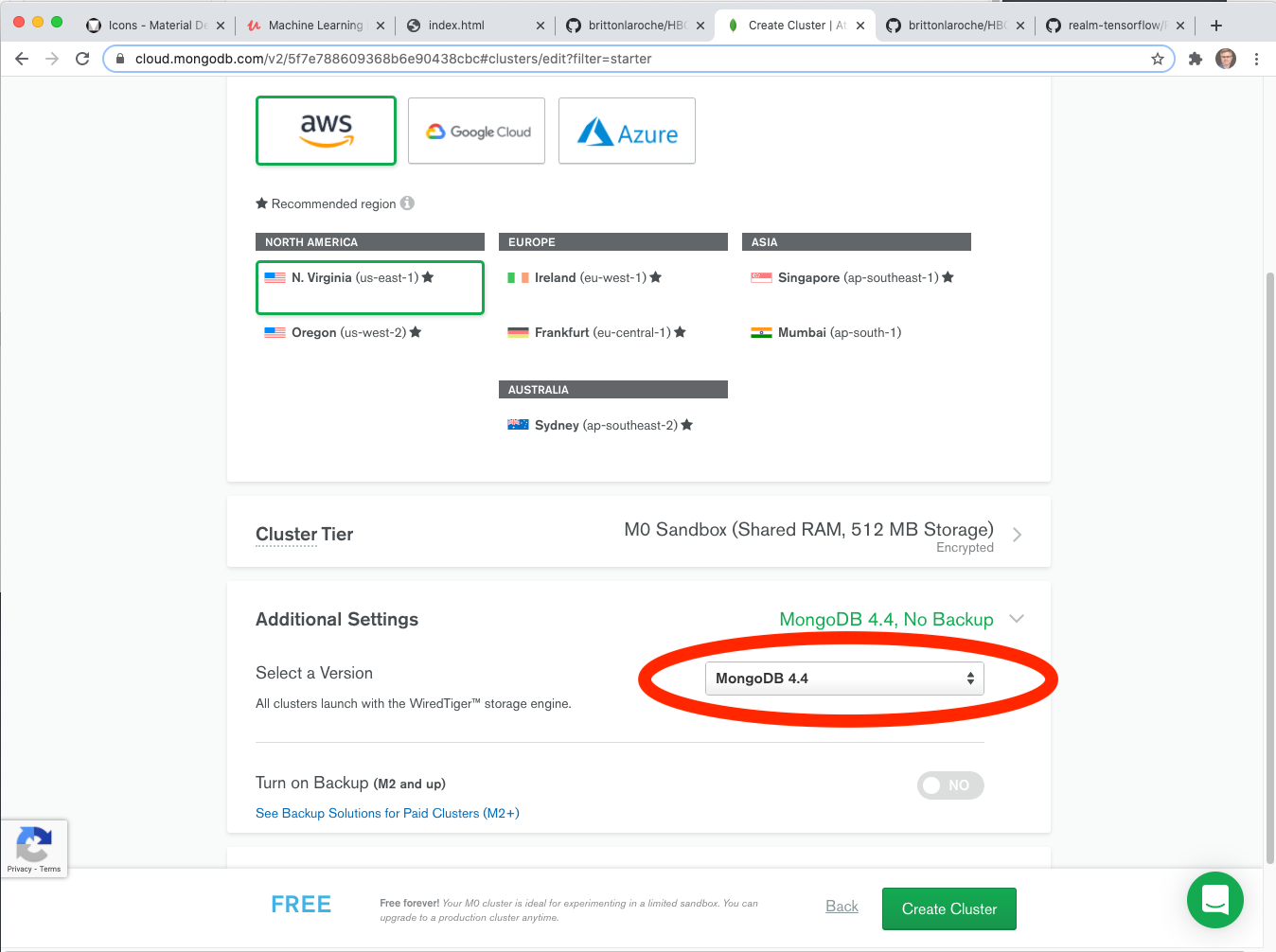Click the EUROPE region header

pyautogui.click(x=613, y=242)
